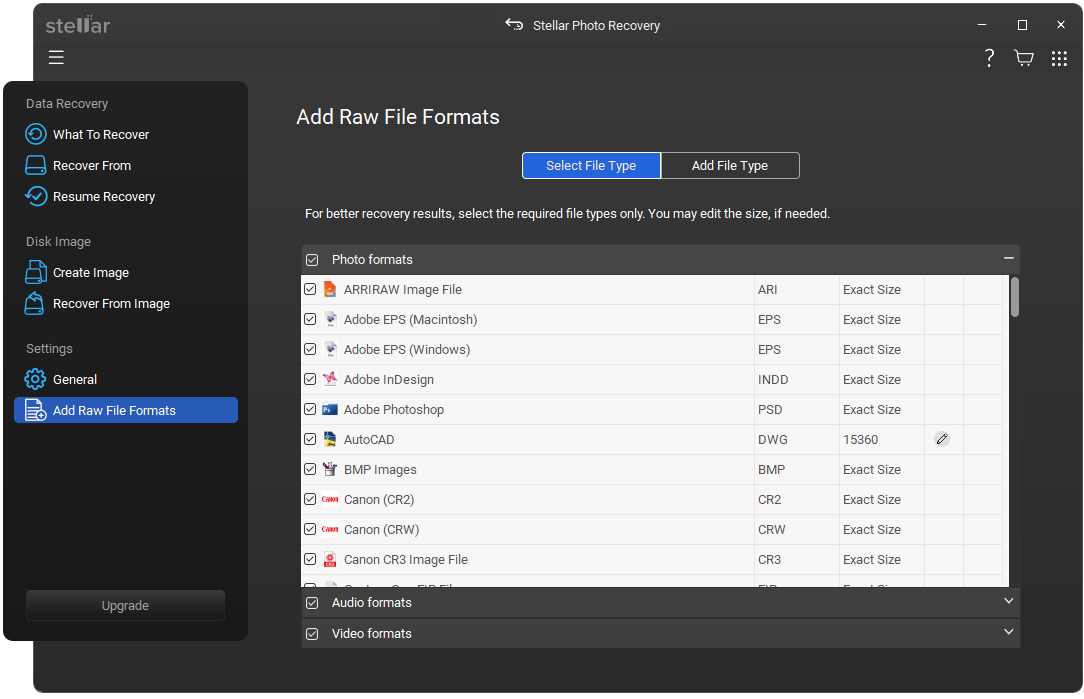Select Add Raw File Formats in sidebar
This screenshot has width=1084, height=699.
[x=126, y=410]
